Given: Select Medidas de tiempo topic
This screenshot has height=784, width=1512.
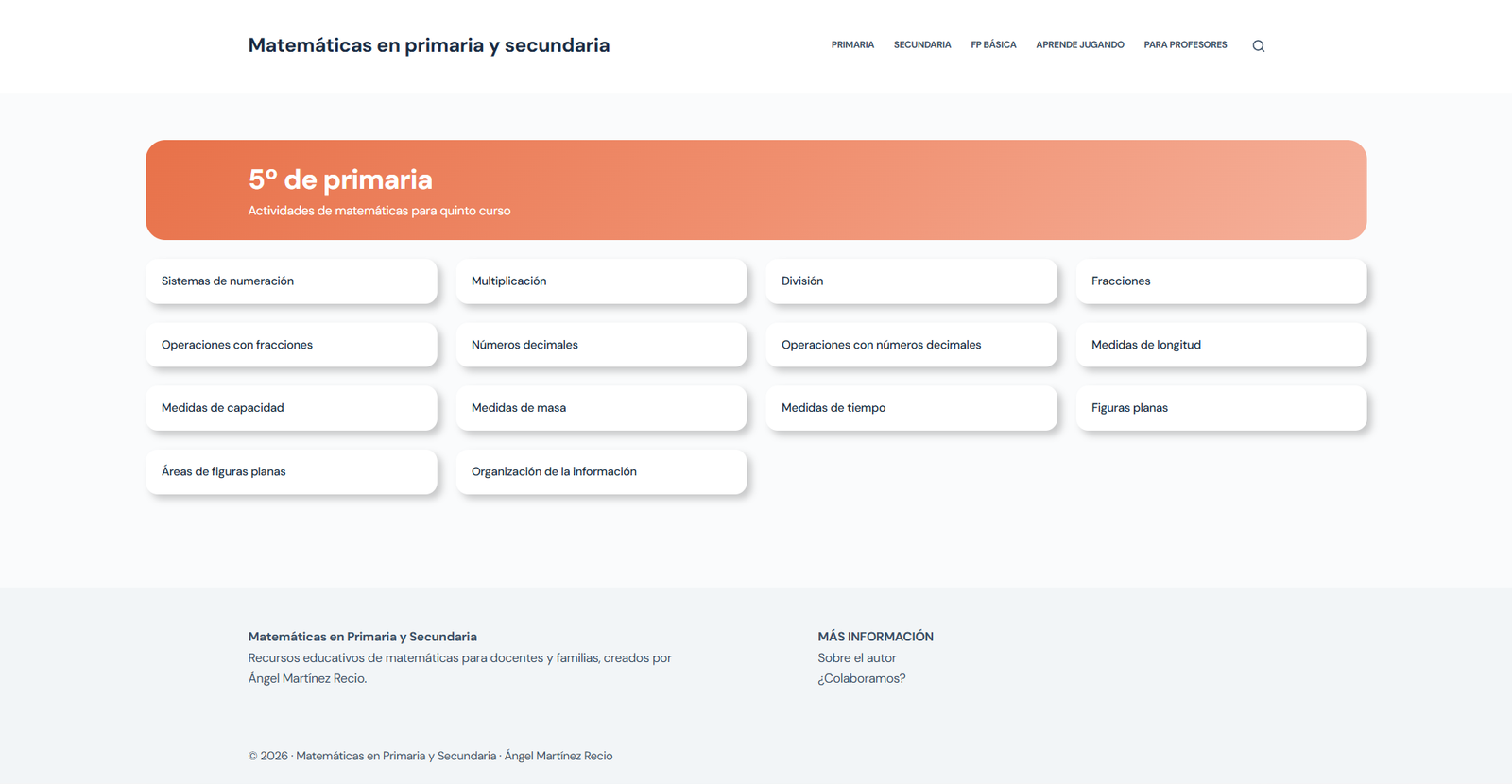Looking at the screenshot, I should coord(911,408).
